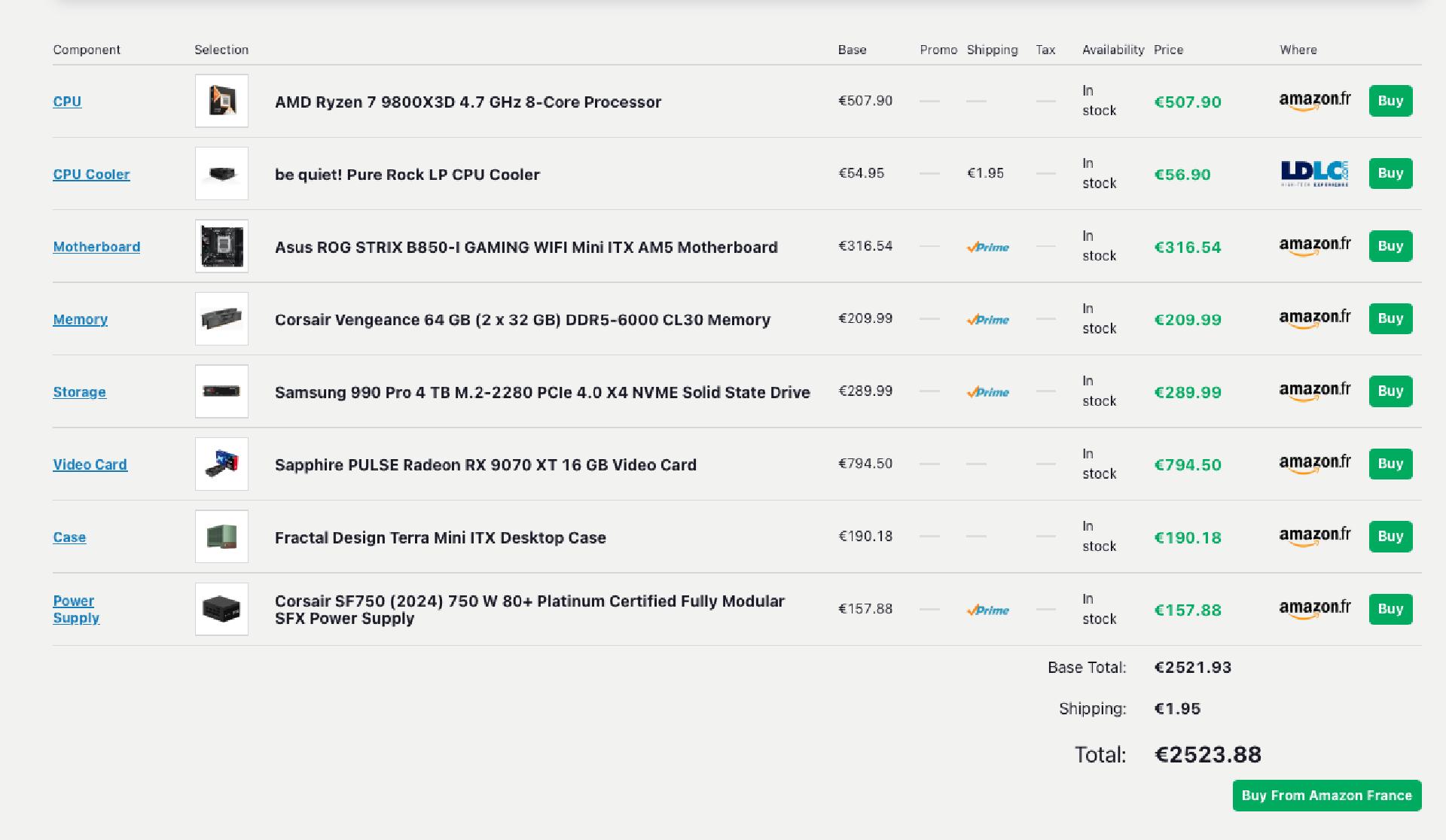Click the AMD Ryzen 7 9800X3D product thumbnail
Viewport: 1446px width, 840px height.
click(221, 101)
